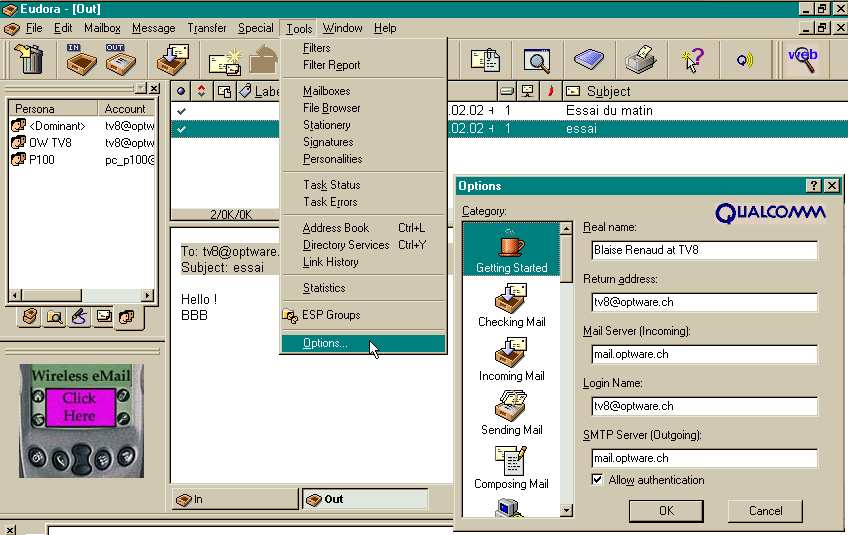Click the category list scroll-down arrow

566,510
